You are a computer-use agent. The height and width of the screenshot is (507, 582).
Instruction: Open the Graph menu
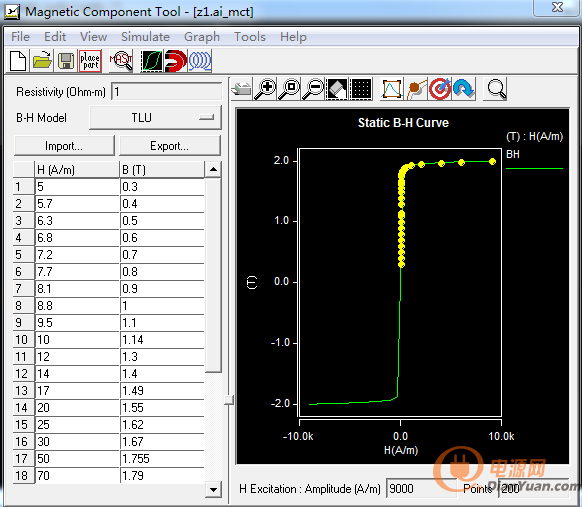pos(202,37)
